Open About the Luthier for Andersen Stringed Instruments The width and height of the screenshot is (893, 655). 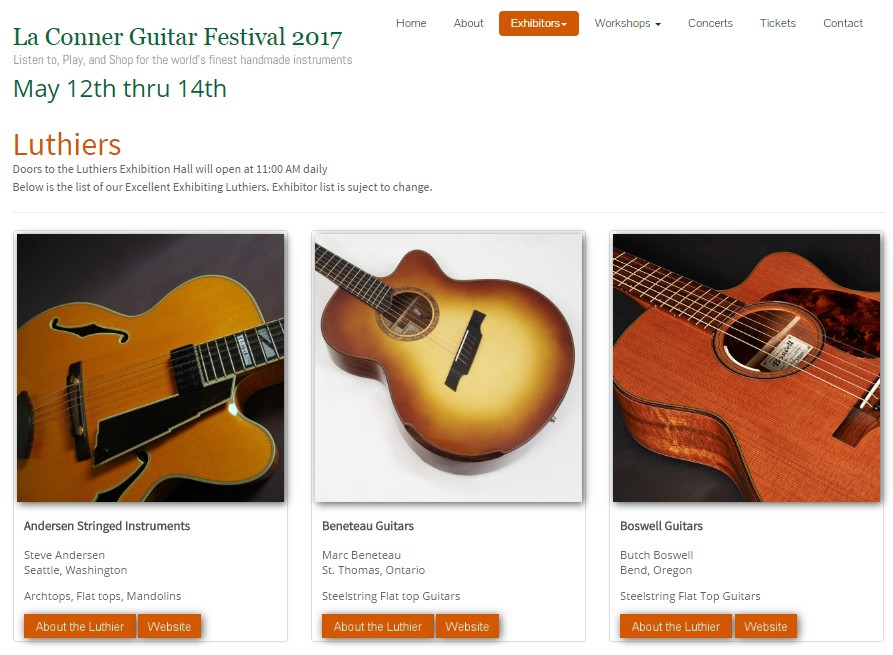point(80,627)
